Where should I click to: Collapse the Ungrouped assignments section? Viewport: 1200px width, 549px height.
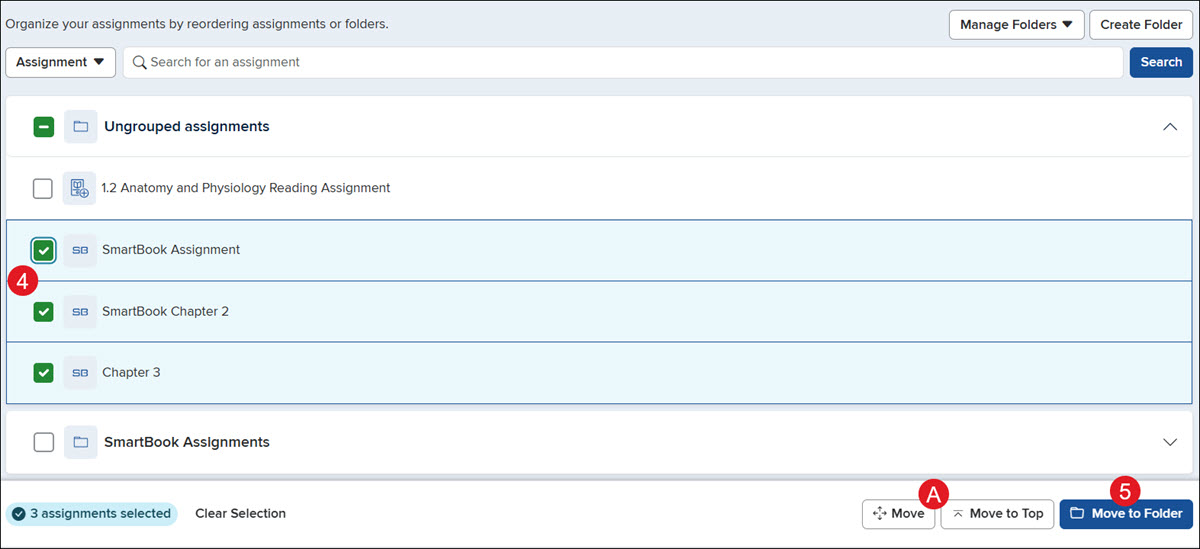(1170, 127)
